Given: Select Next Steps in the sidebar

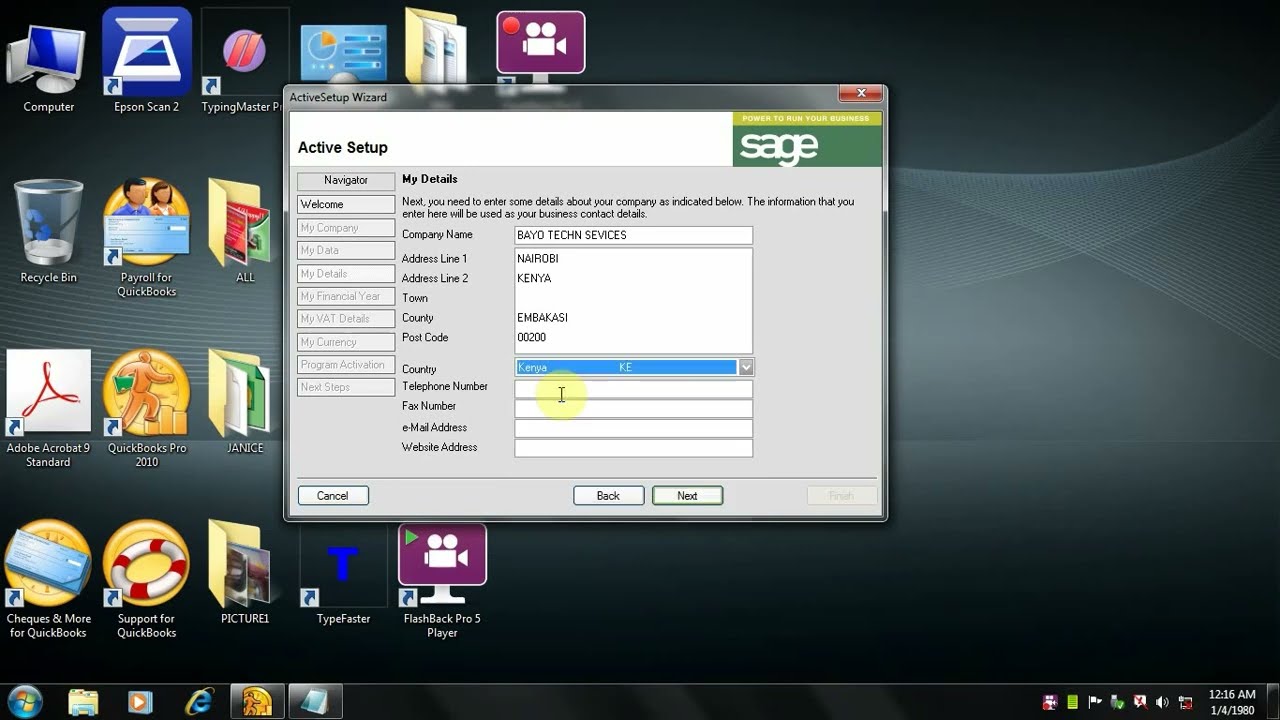Looking at the screenshot, I should tap(346, 387).
